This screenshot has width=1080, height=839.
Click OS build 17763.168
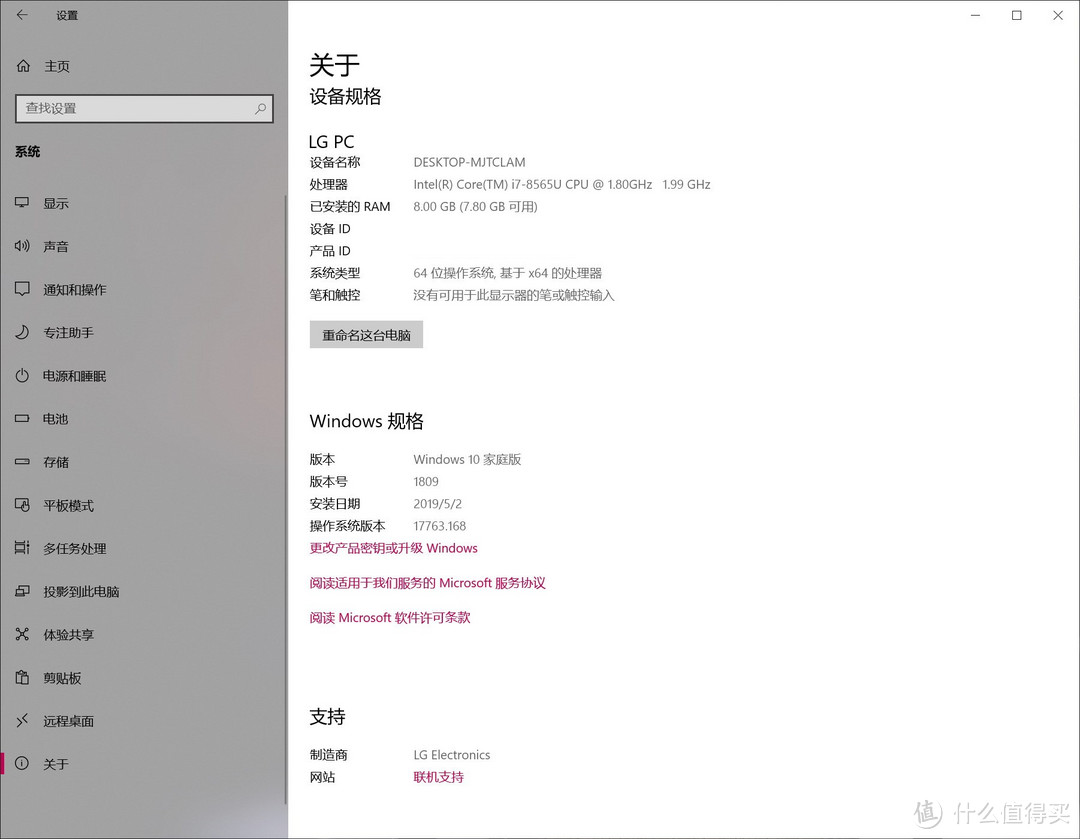[x=439, y=526]
